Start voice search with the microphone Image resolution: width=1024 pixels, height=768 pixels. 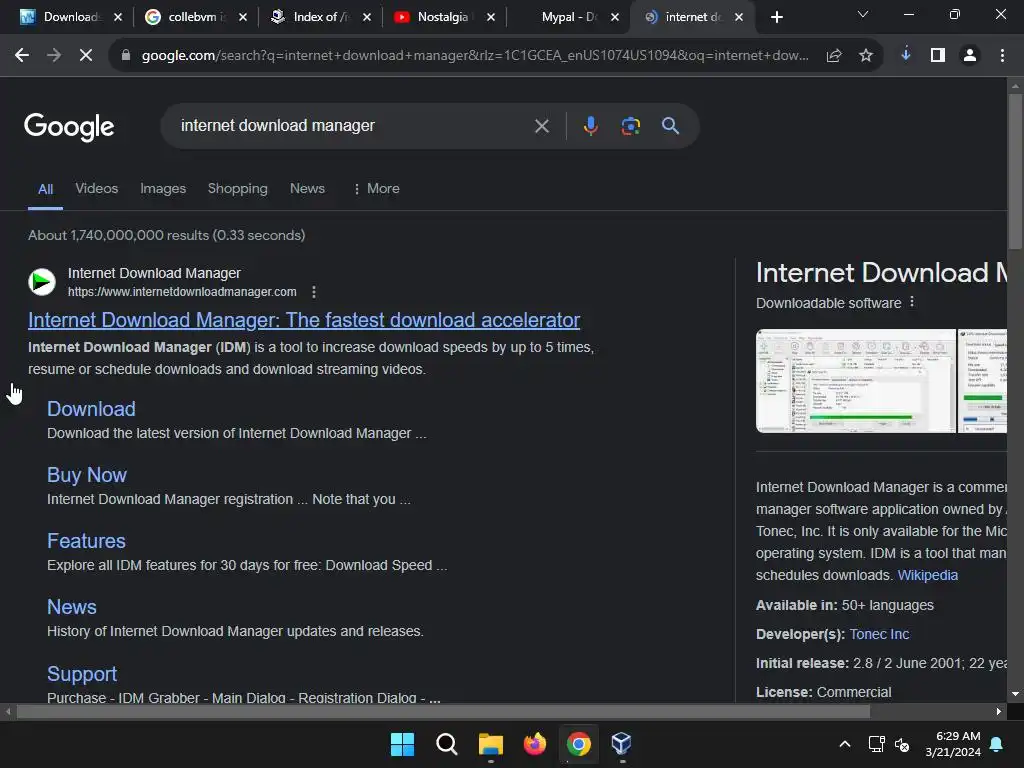(x=590, y=125)
